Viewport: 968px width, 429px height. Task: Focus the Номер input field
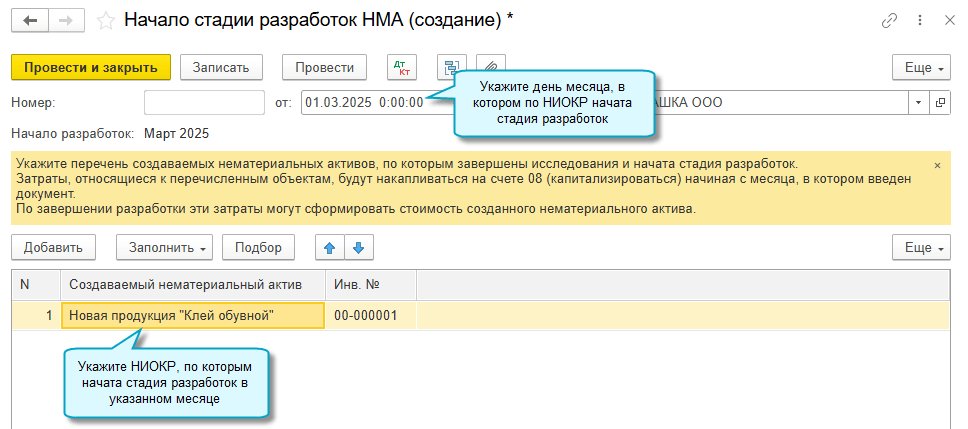[x=204, y=102]
